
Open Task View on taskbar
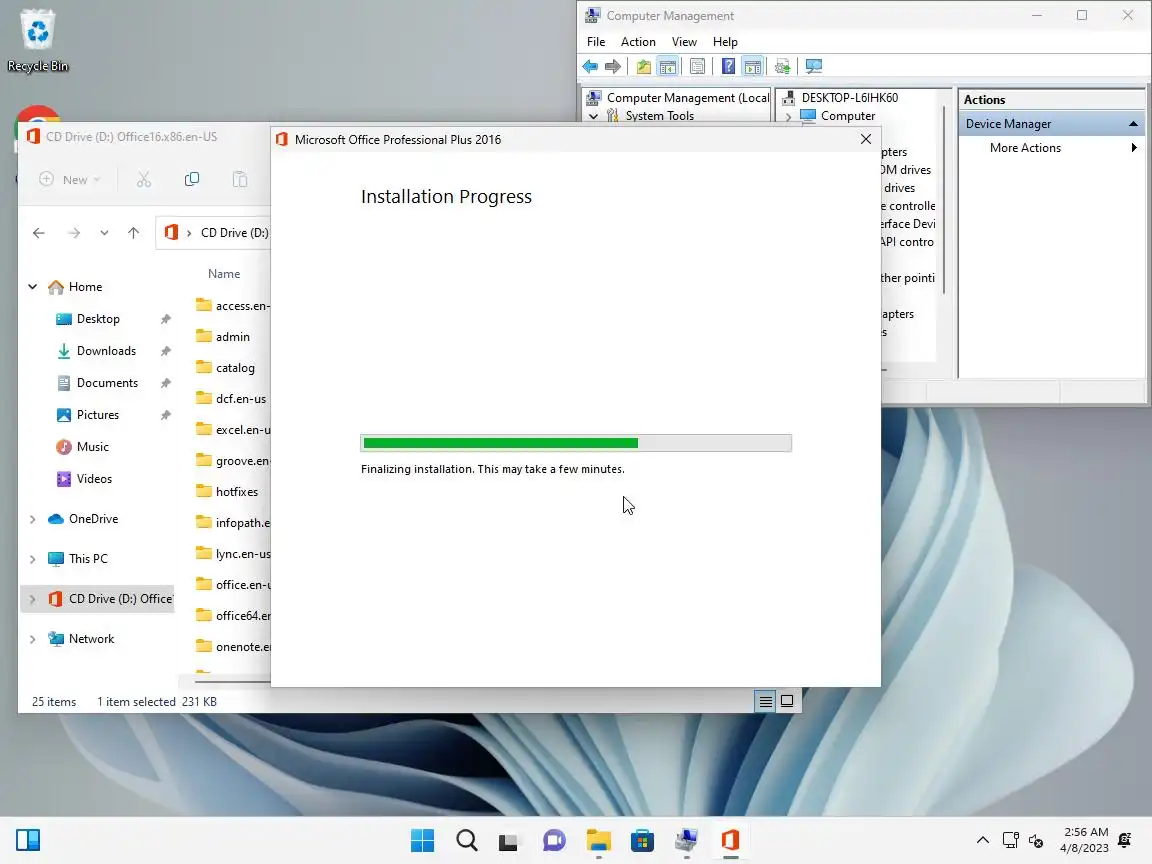tap(508, 840)
